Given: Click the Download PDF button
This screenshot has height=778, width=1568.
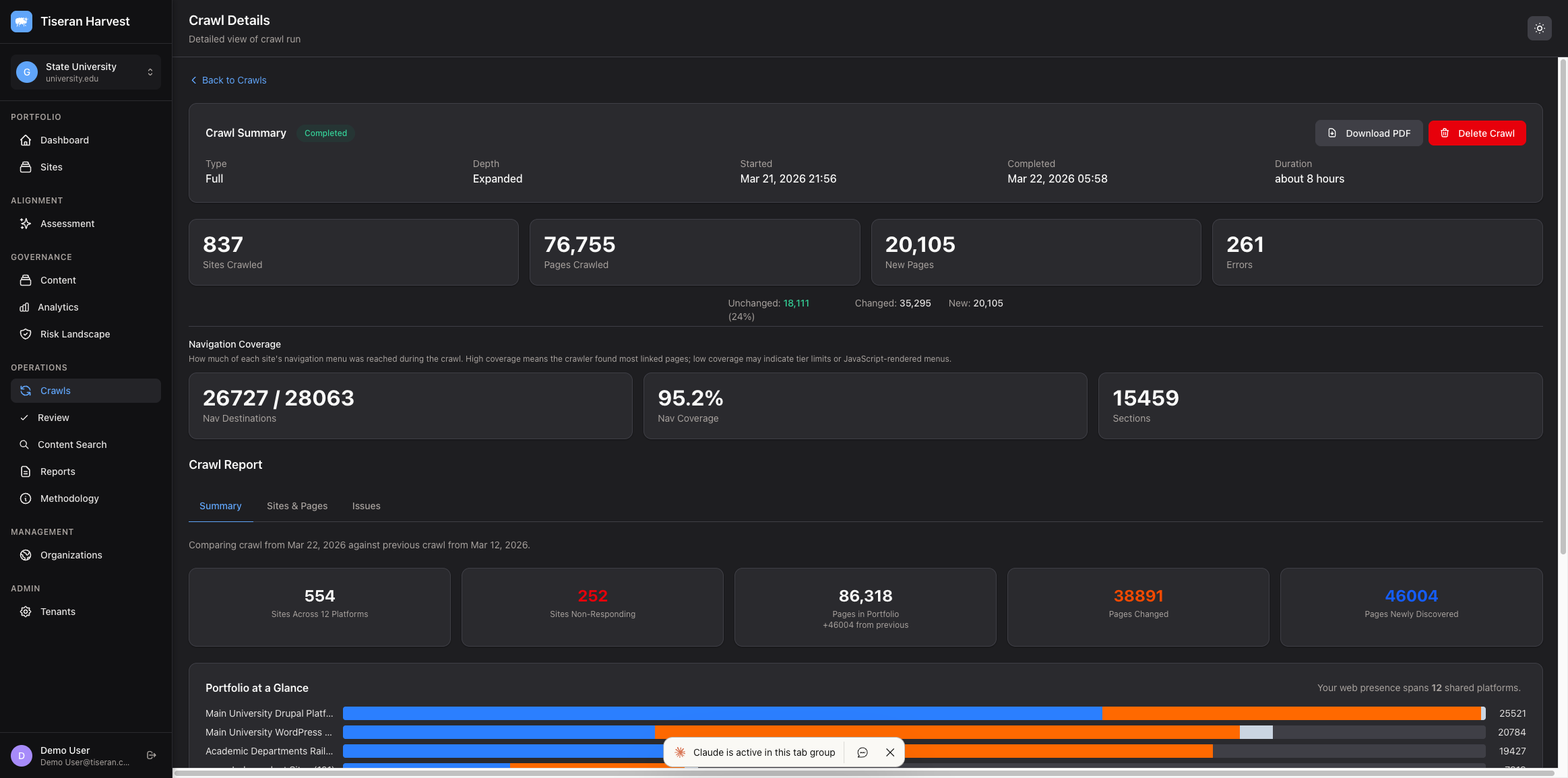Looking at the screenshot, I should click(x=1369, y=133).
